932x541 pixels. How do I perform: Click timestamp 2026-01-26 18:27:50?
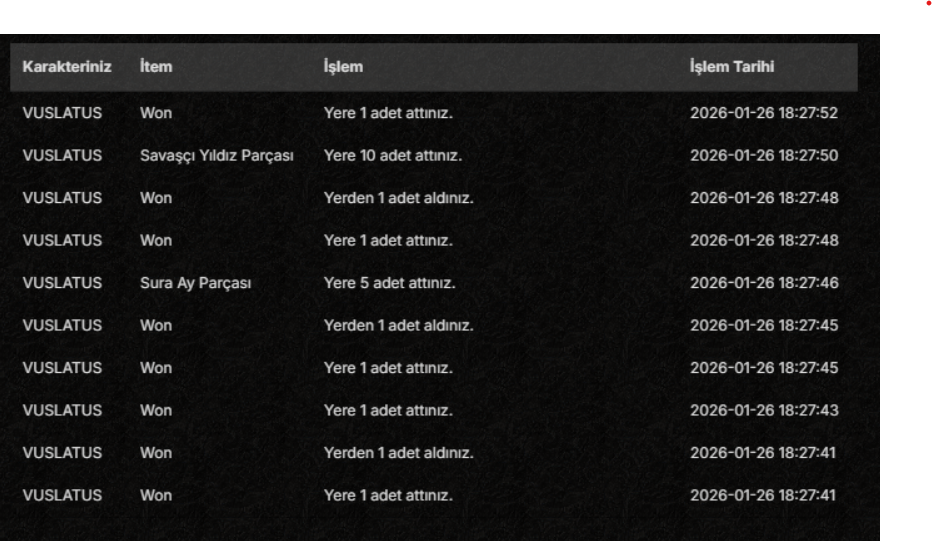pyautogui.click(x=764, y=156)
